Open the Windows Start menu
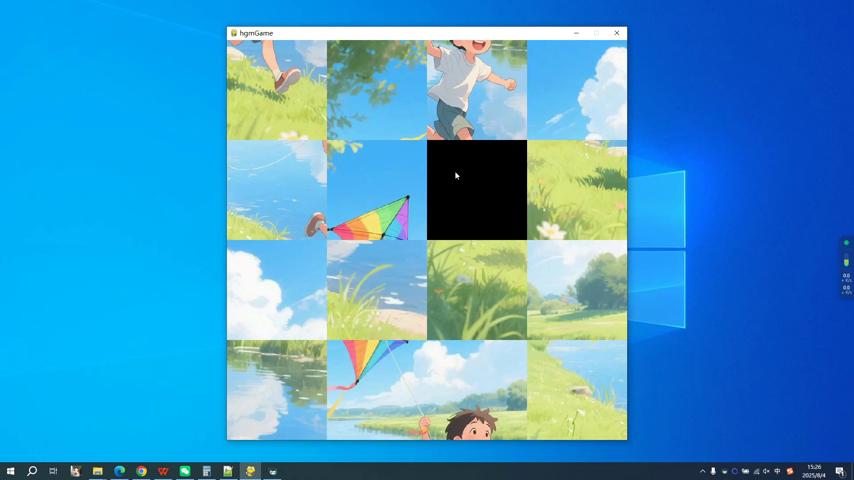Screen dimensions: 854x480 click(10, 471)
